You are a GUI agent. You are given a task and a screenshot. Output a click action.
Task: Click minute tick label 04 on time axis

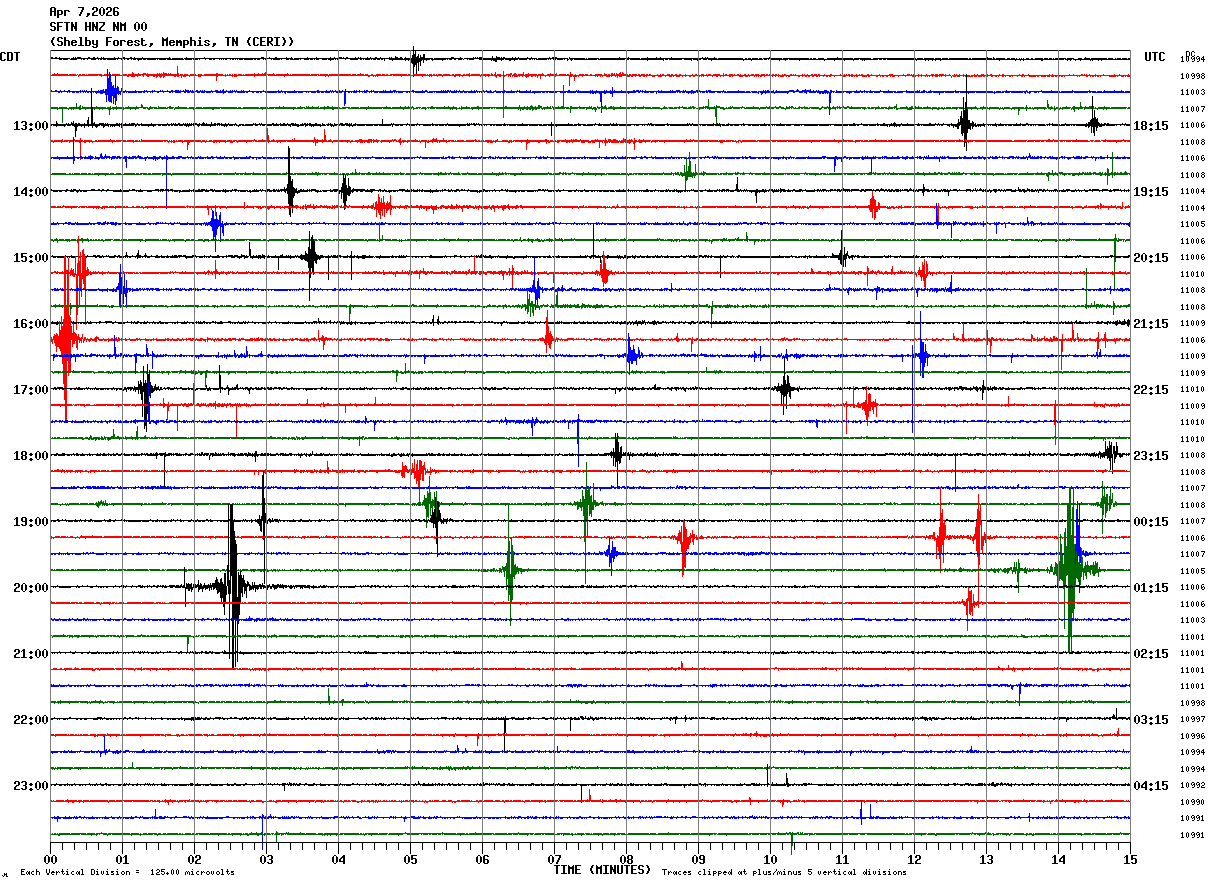tap(338, 859)
